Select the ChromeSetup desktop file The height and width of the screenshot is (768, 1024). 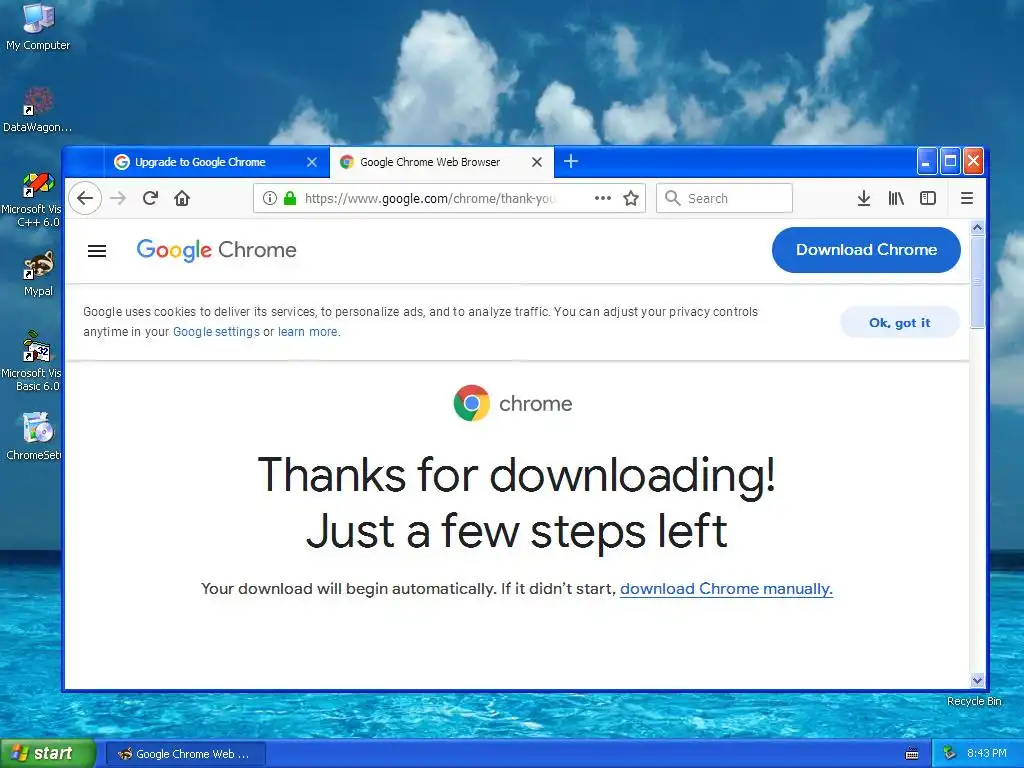tap(34, 436)
